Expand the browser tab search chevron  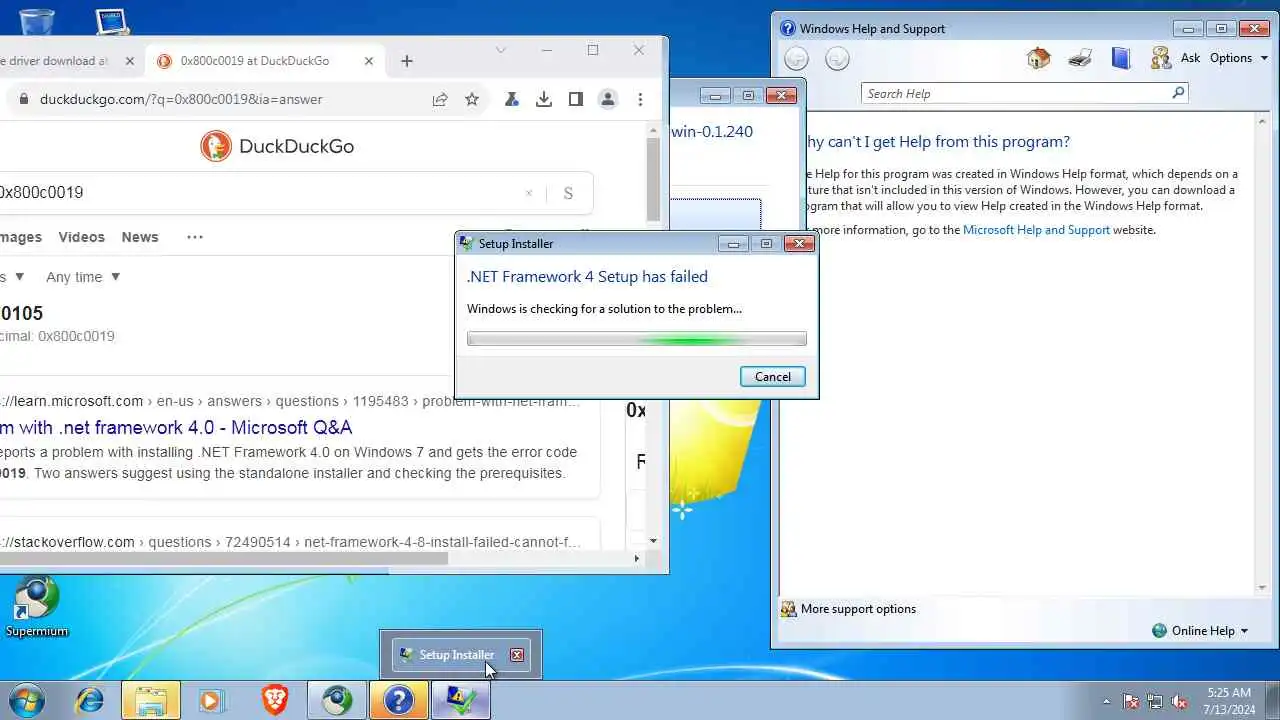[501, 50]
